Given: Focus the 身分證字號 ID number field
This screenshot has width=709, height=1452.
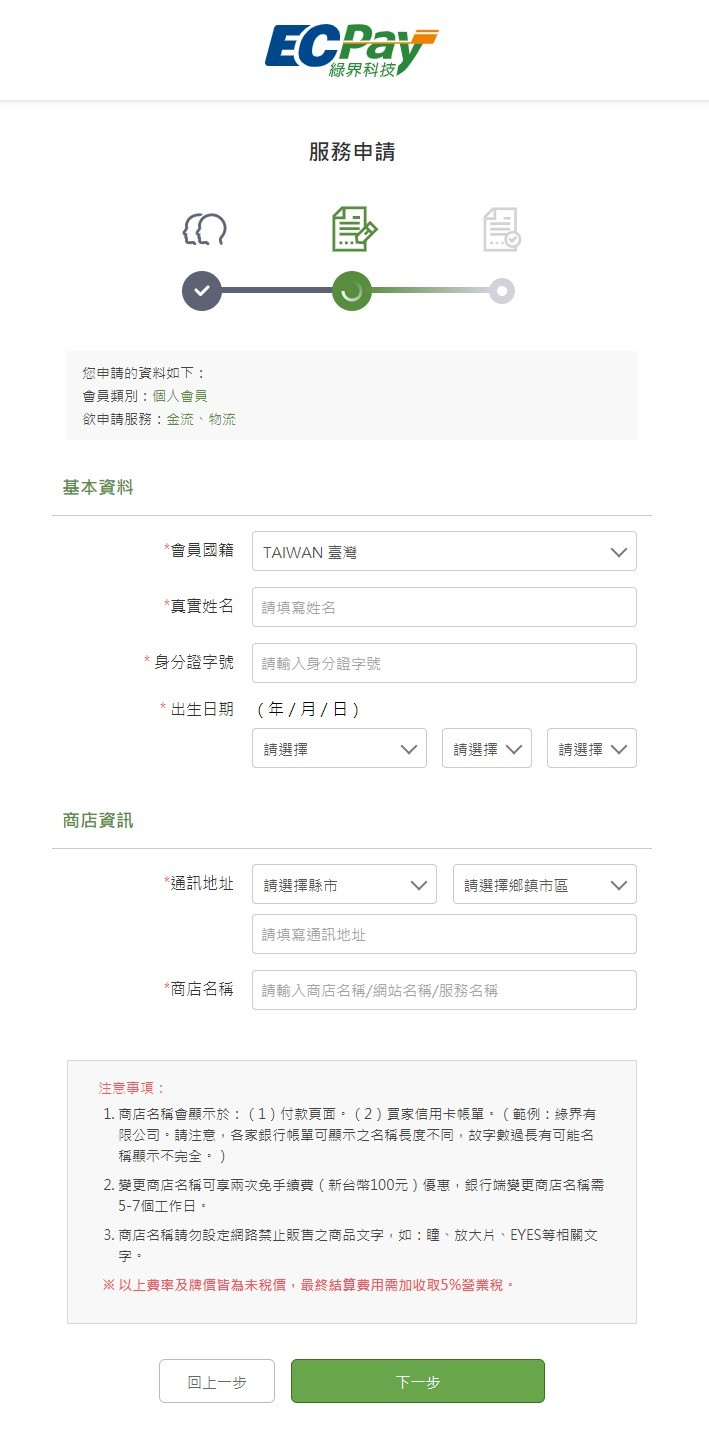Looking at the screenshot, I should coord(444,663).
